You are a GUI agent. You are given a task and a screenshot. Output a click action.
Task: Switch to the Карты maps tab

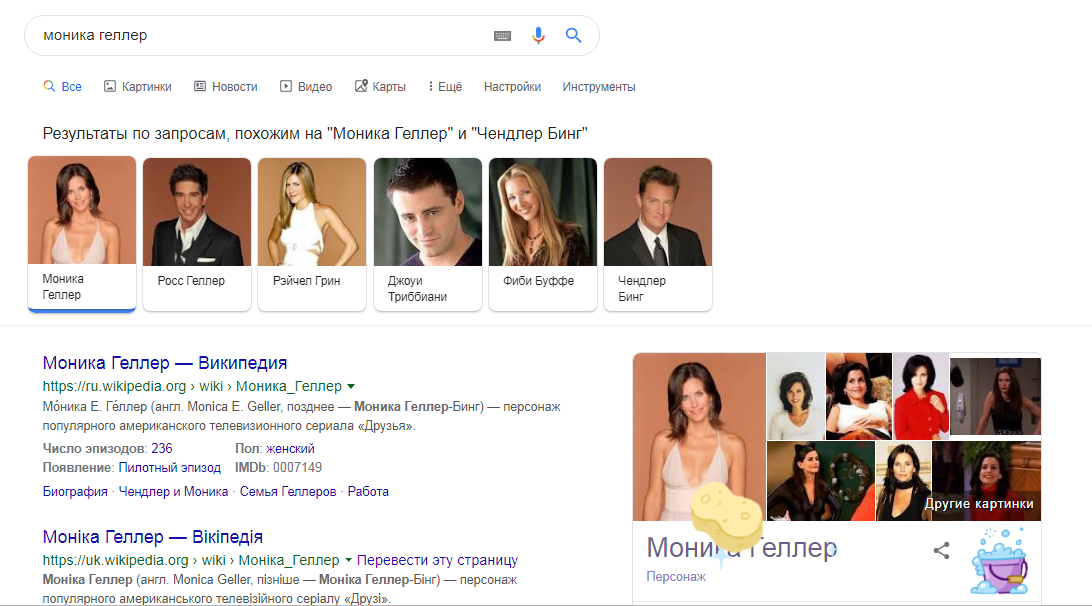click(380, 87)
